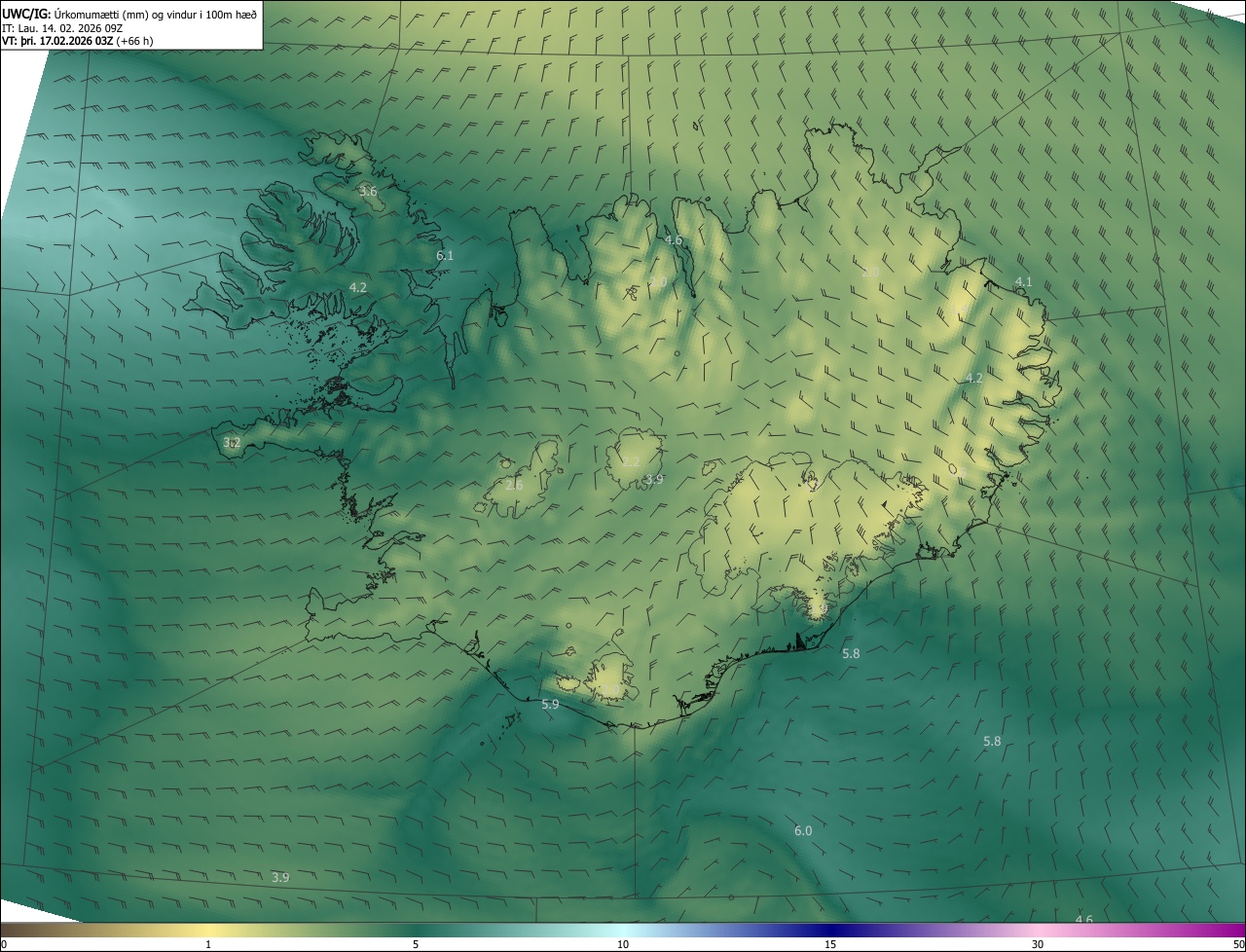Click the '30' tick label on the color scale
Viewport: 1246px width, 952px height.
pos(1038,944)
